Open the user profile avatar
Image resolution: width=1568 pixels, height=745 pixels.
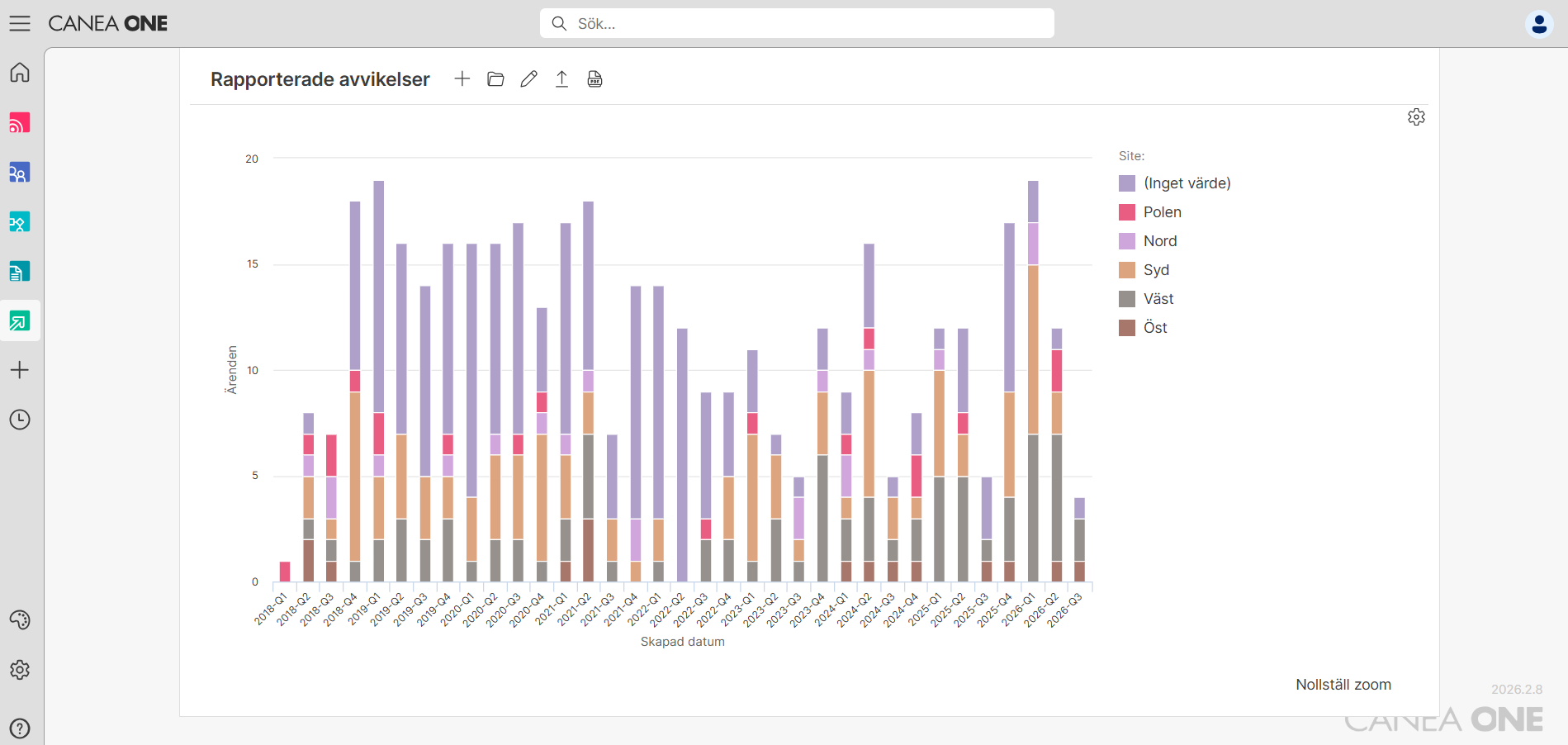[x=1539, y=24]
